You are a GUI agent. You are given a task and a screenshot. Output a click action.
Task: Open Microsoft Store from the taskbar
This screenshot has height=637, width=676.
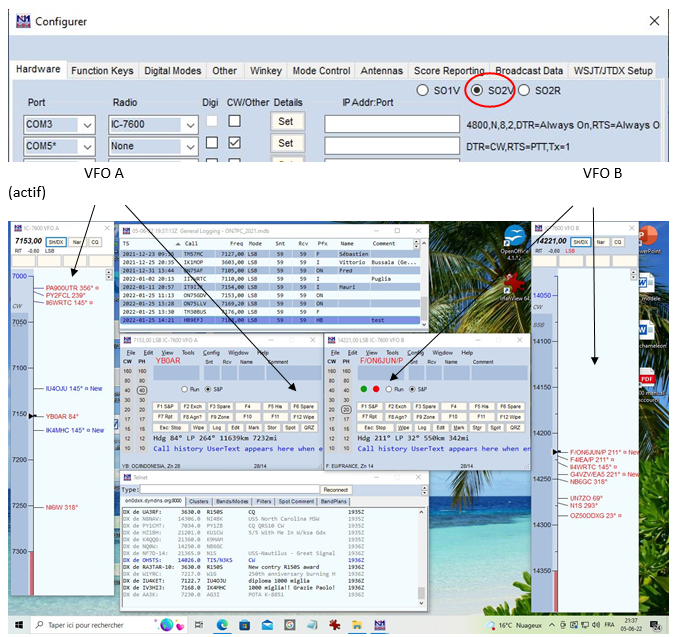coord(244,625)
